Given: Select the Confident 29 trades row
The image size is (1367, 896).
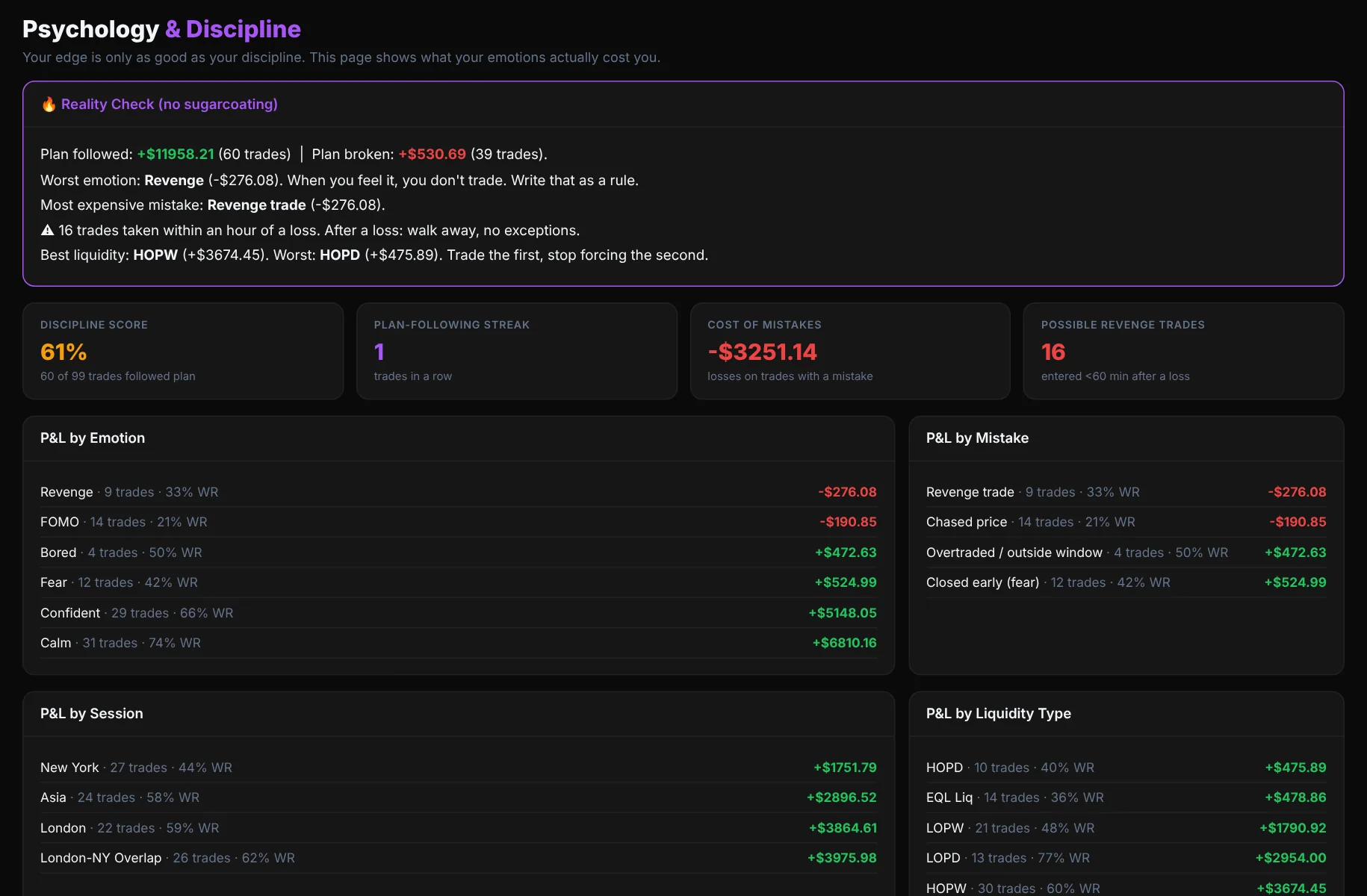Looking at the screenshot, I should (x=459, y=613).
